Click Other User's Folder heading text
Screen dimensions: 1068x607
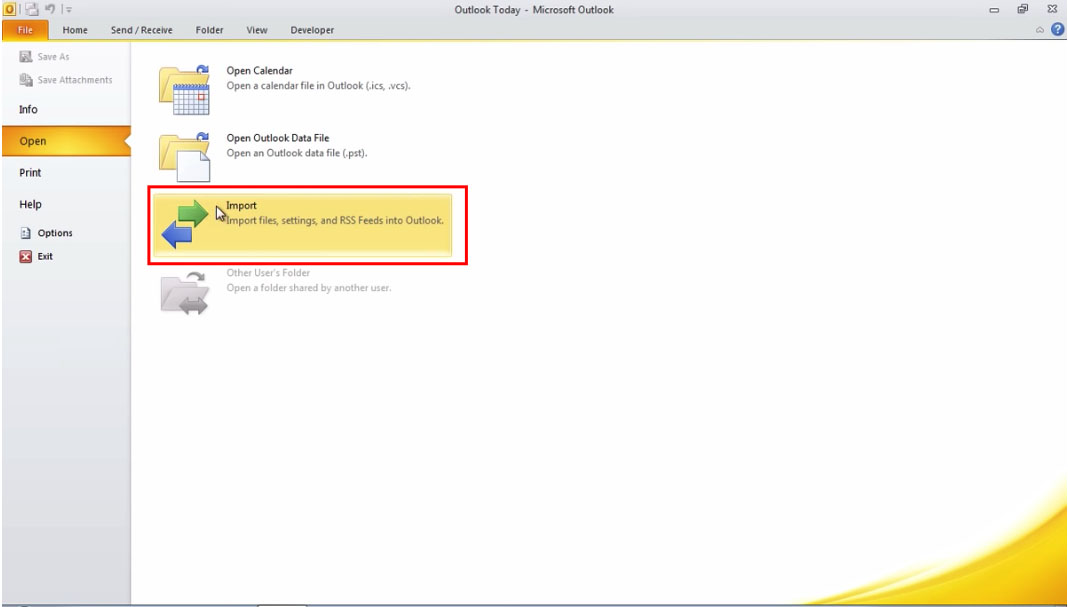268,273
